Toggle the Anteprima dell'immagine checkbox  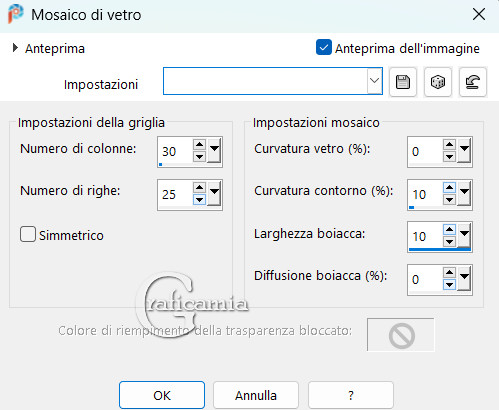click(x=323, y=47)
